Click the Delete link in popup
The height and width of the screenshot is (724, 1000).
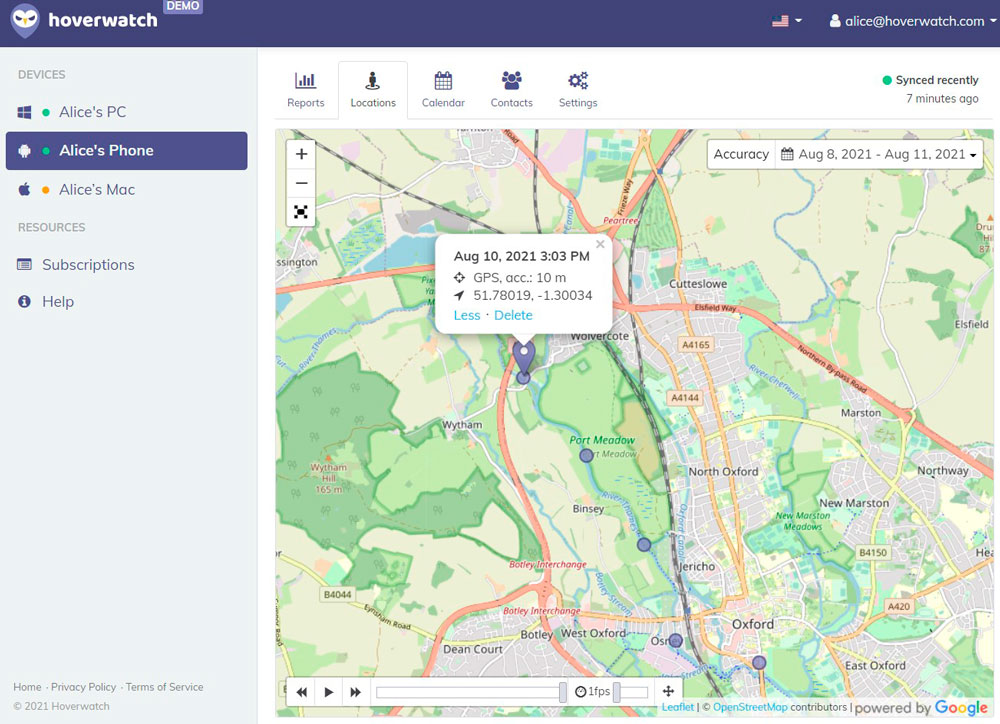513,315
